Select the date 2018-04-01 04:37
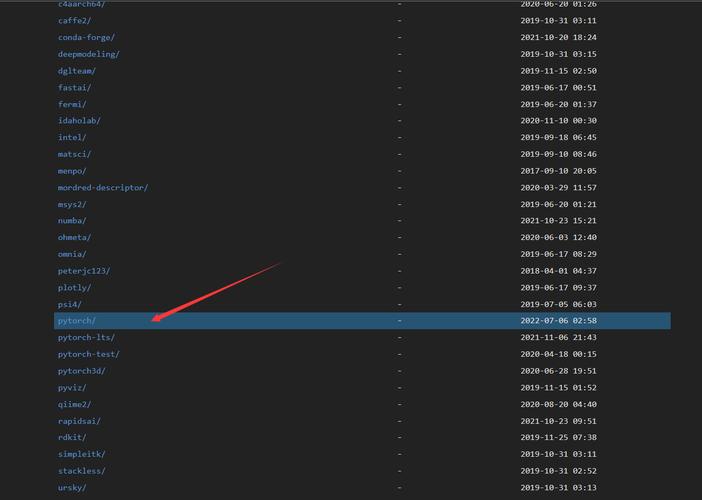This screenshot has height=500, width=702. (x=558, y=271)
